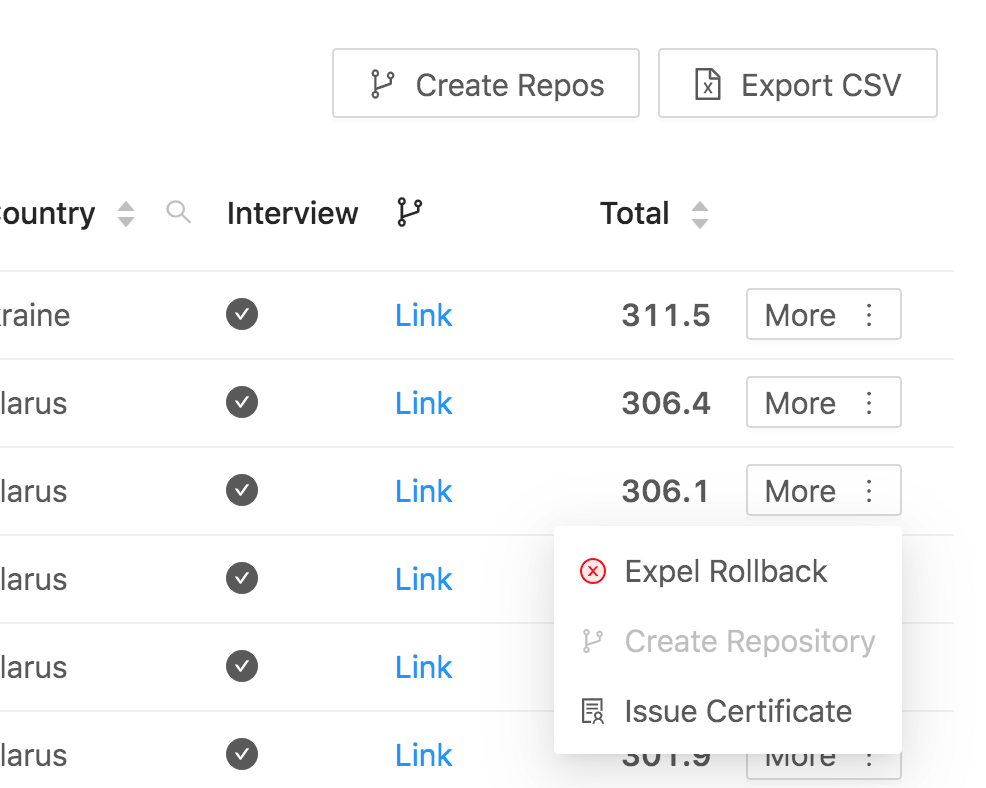Click the grayed branch icon beside Create Repository

coord(592,641)
